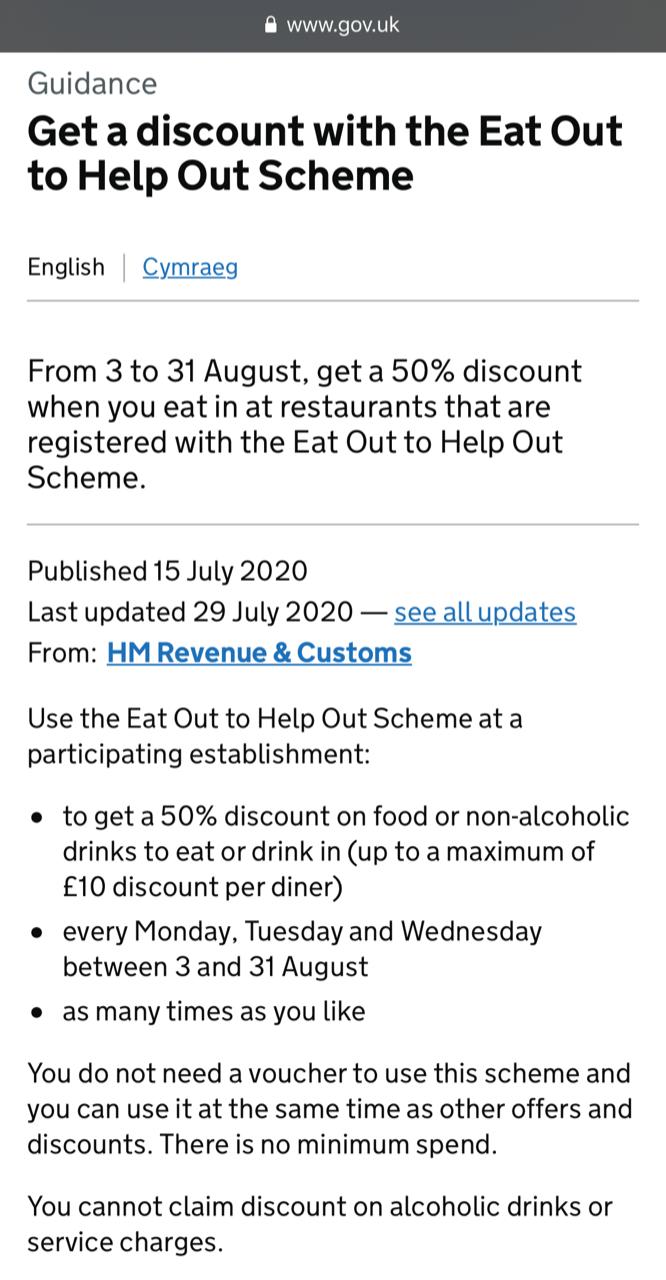Image resolution: width=666 pixels, height=1280 pixels.
Task: Open the HM Revenue & Customs link
Action: click(x=259, y=653)
